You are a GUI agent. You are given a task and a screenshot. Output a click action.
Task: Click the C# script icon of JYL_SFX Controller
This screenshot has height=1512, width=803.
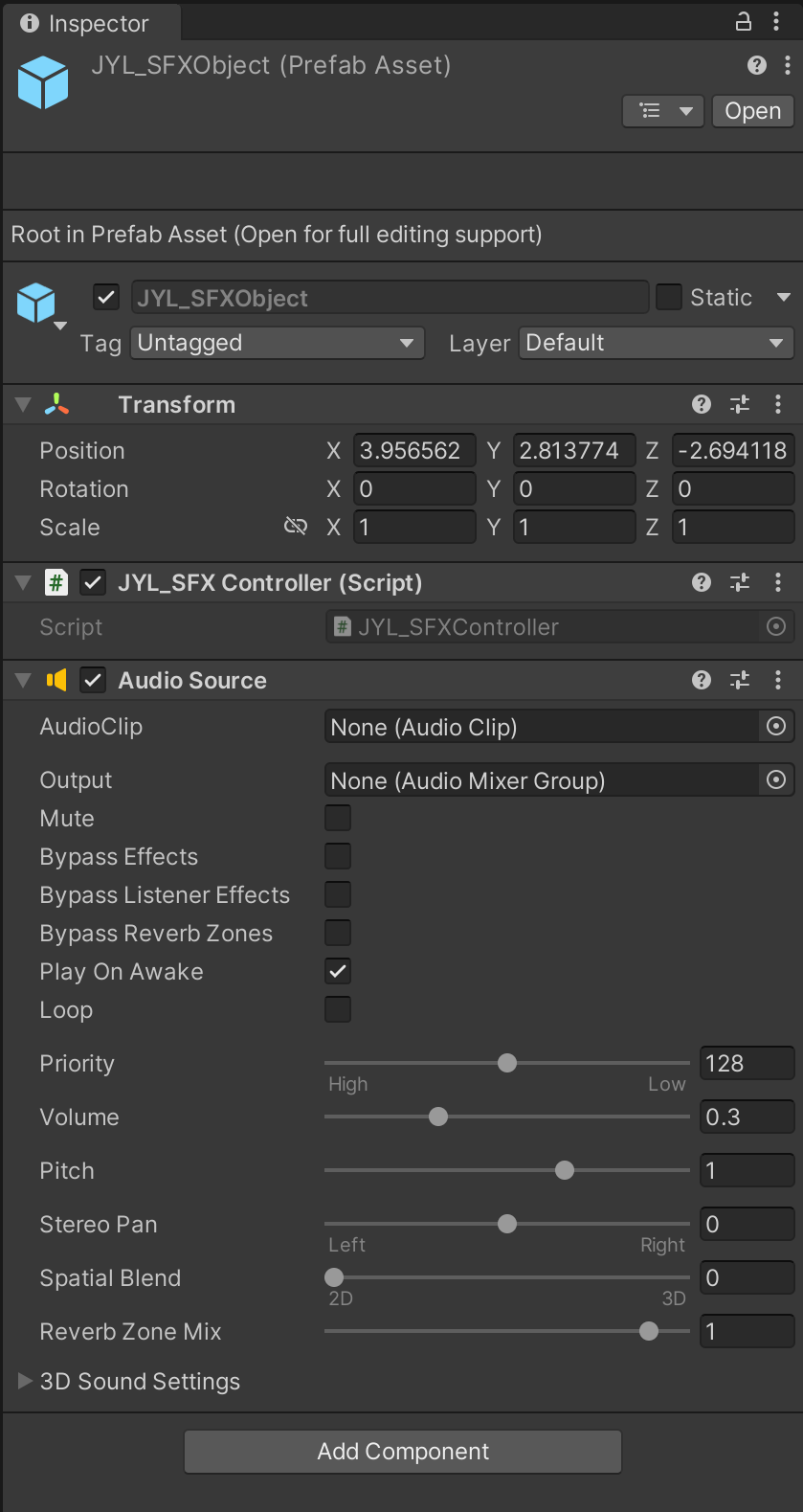point(56,582)
